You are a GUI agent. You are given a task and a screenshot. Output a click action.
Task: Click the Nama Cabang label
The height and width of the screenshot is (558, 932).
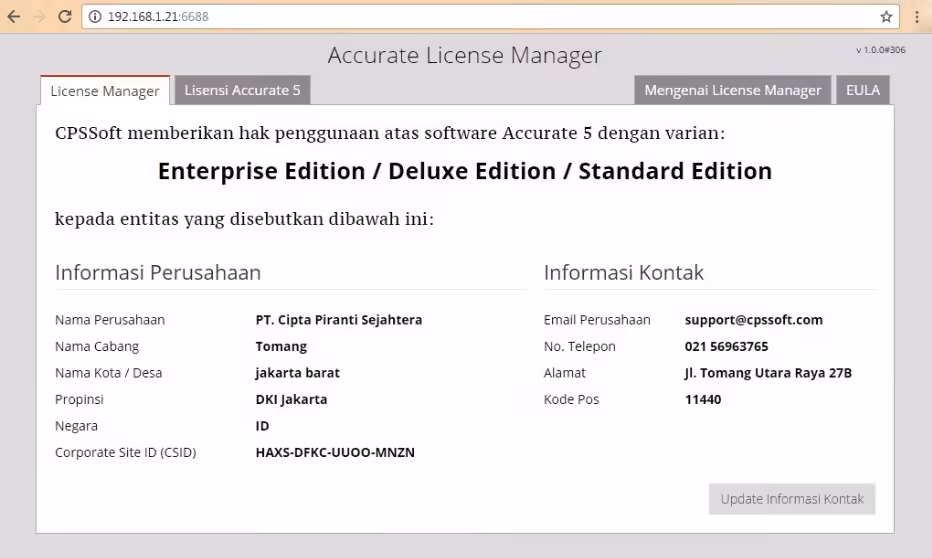(97, 346)
